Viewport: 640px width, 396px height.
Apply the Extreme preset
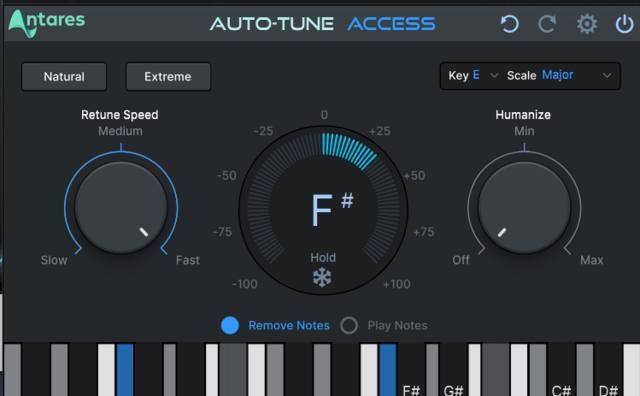pos(168,76)
